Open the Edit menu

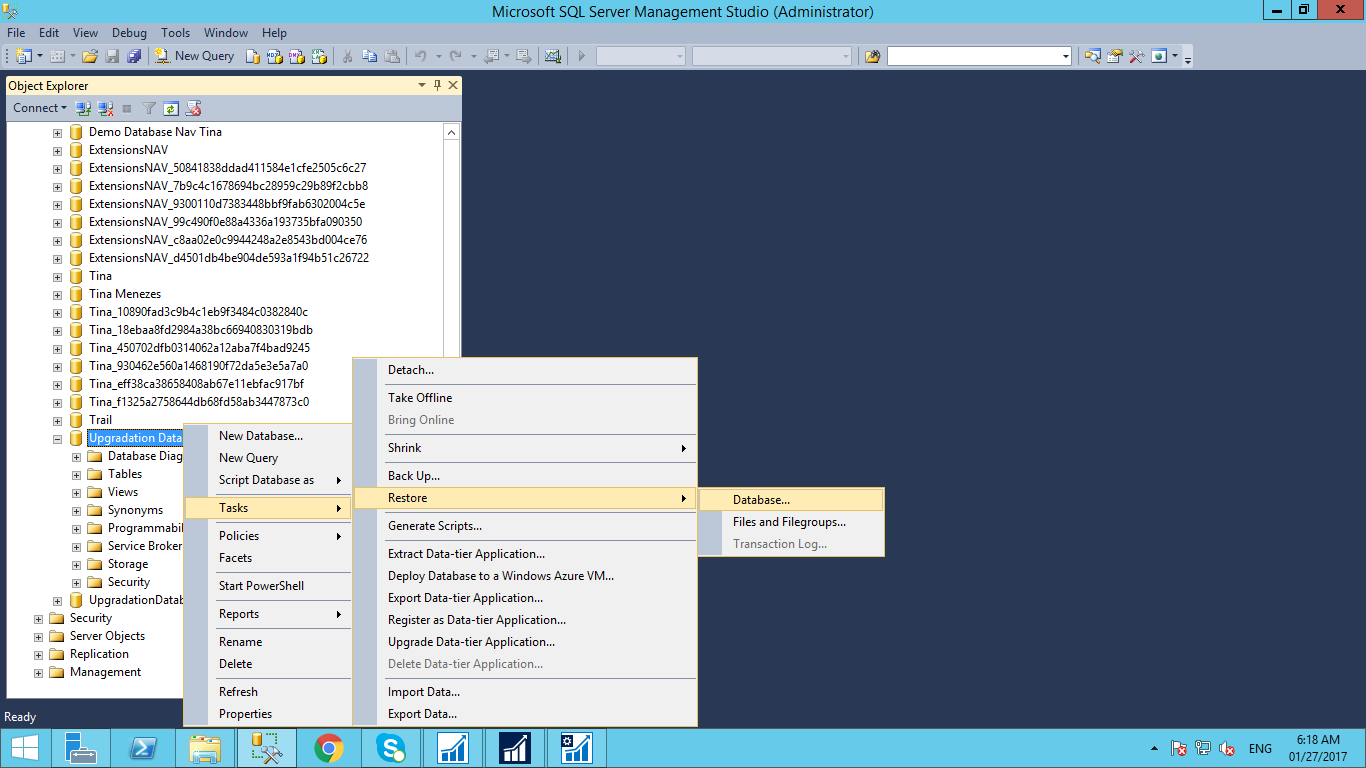tap(49, 33)
